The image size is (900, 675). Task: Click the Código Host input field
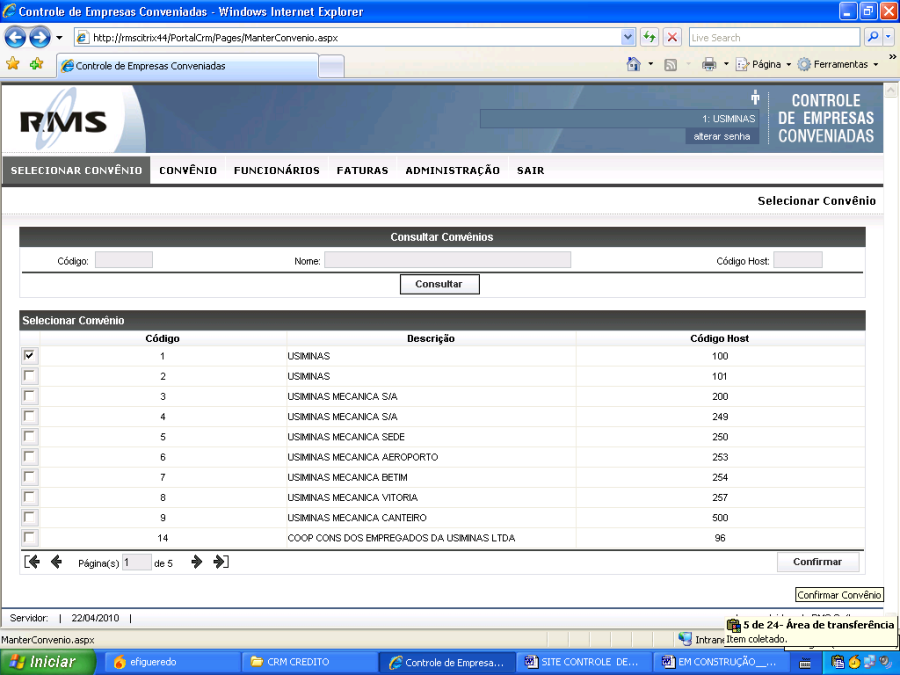798,260
